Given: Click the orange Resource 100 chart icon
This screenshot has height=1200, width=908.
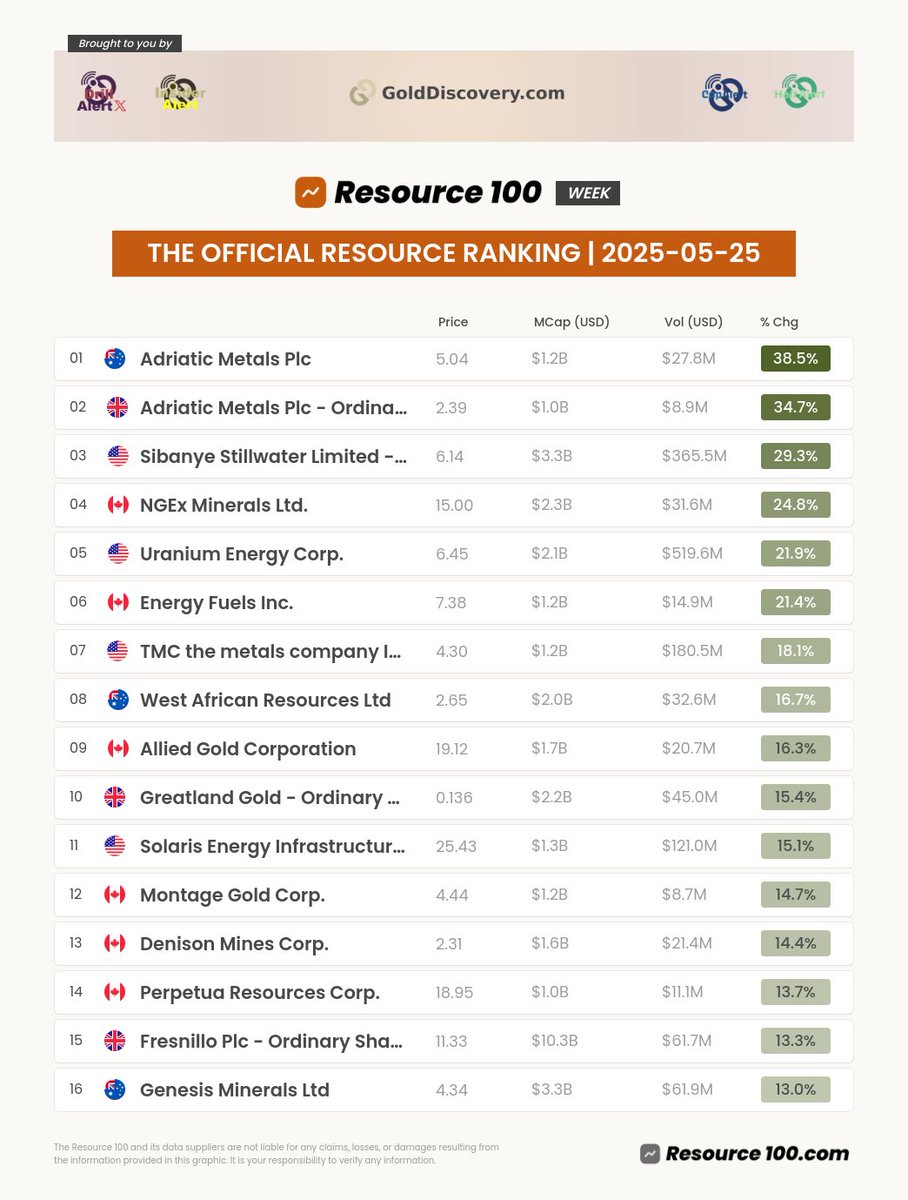Looking at the screenshot, I should click(x=311, y=192).
